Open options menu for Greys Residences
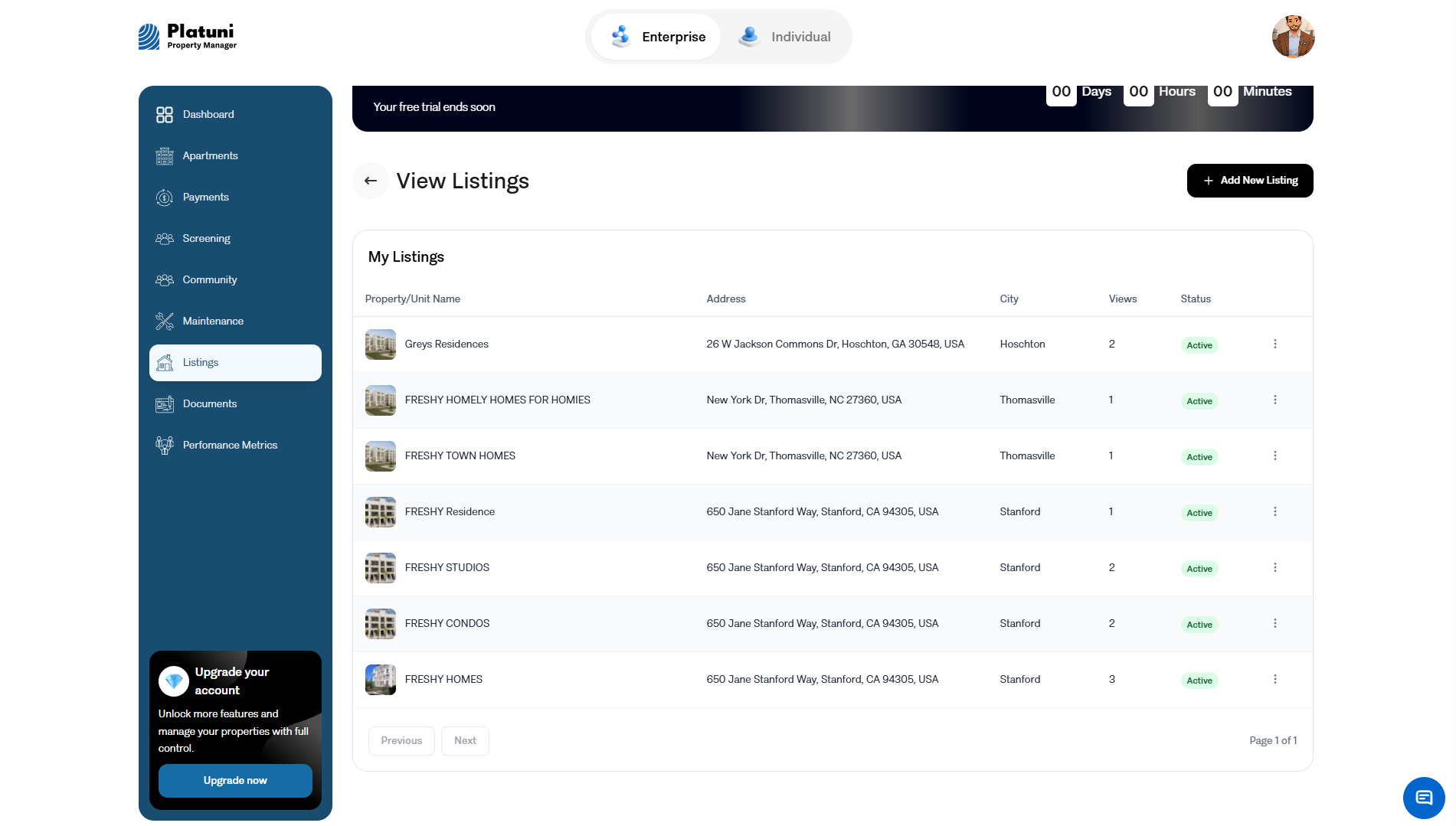1456x826 pixels. pos(1275,344)
